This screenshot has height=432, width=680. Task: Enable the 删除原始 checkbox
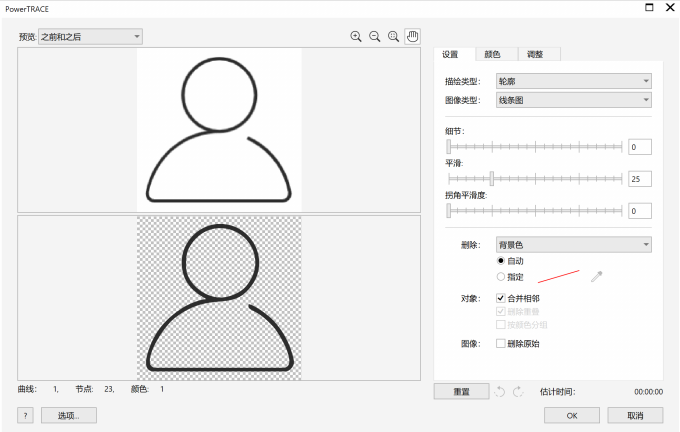coord(500,344)
